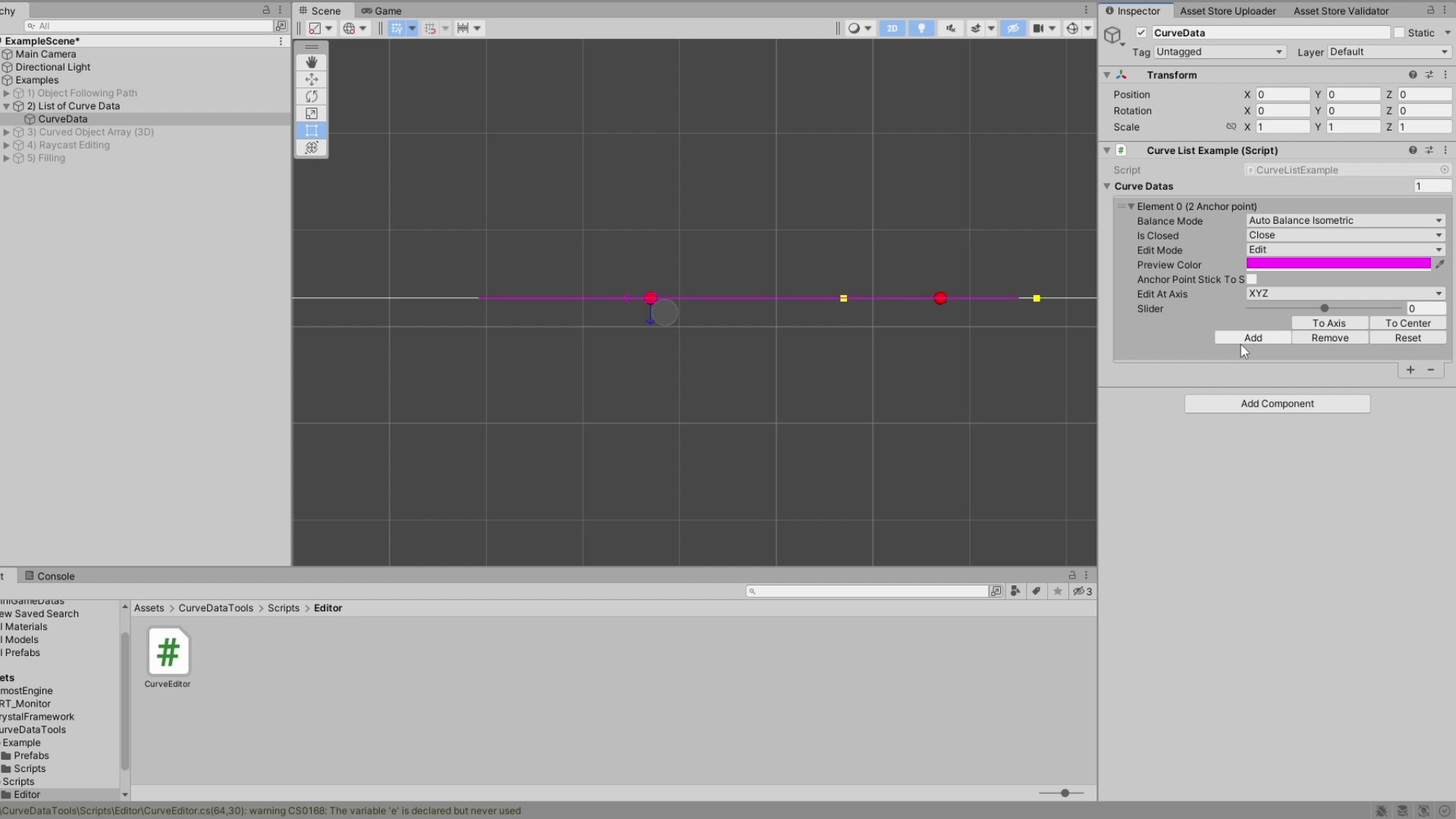Image resolution: width=1456 pixels, height=819 pixels.
Task: Select the Scale tool
Action: [x=311, y=114]
